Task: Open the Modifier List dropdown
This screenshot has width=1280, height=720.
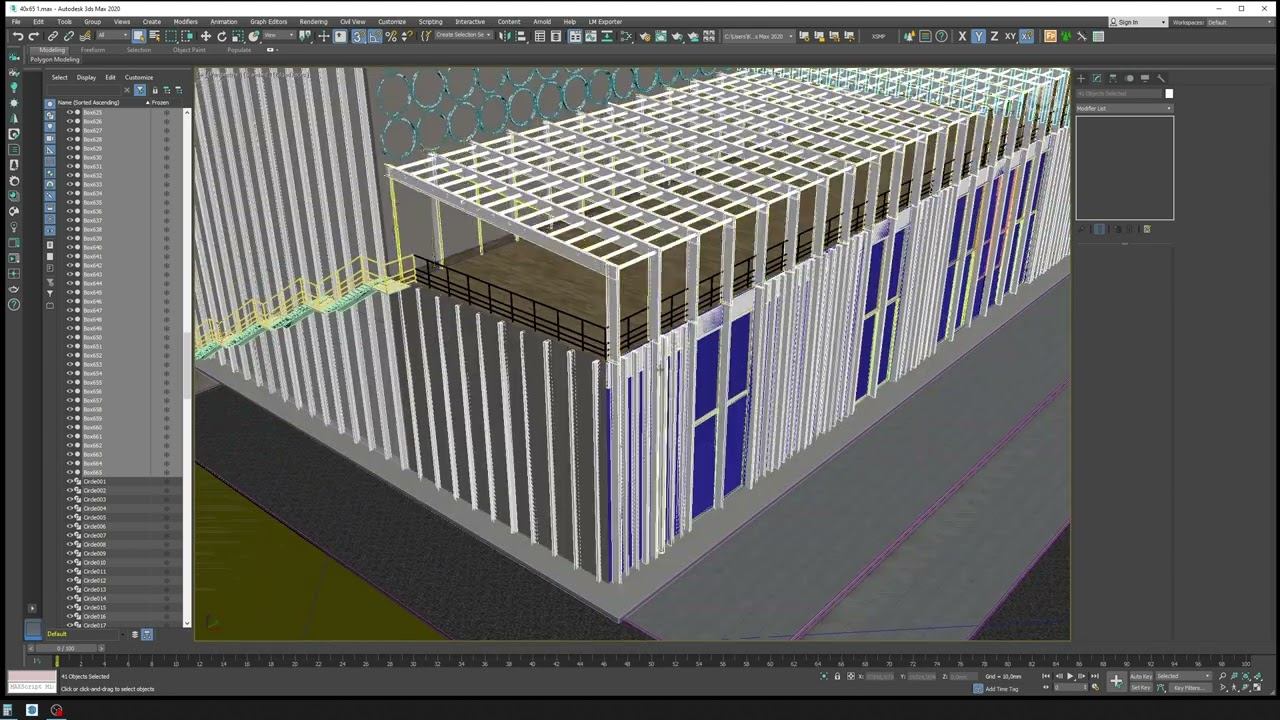Action: coord(1124,108)
